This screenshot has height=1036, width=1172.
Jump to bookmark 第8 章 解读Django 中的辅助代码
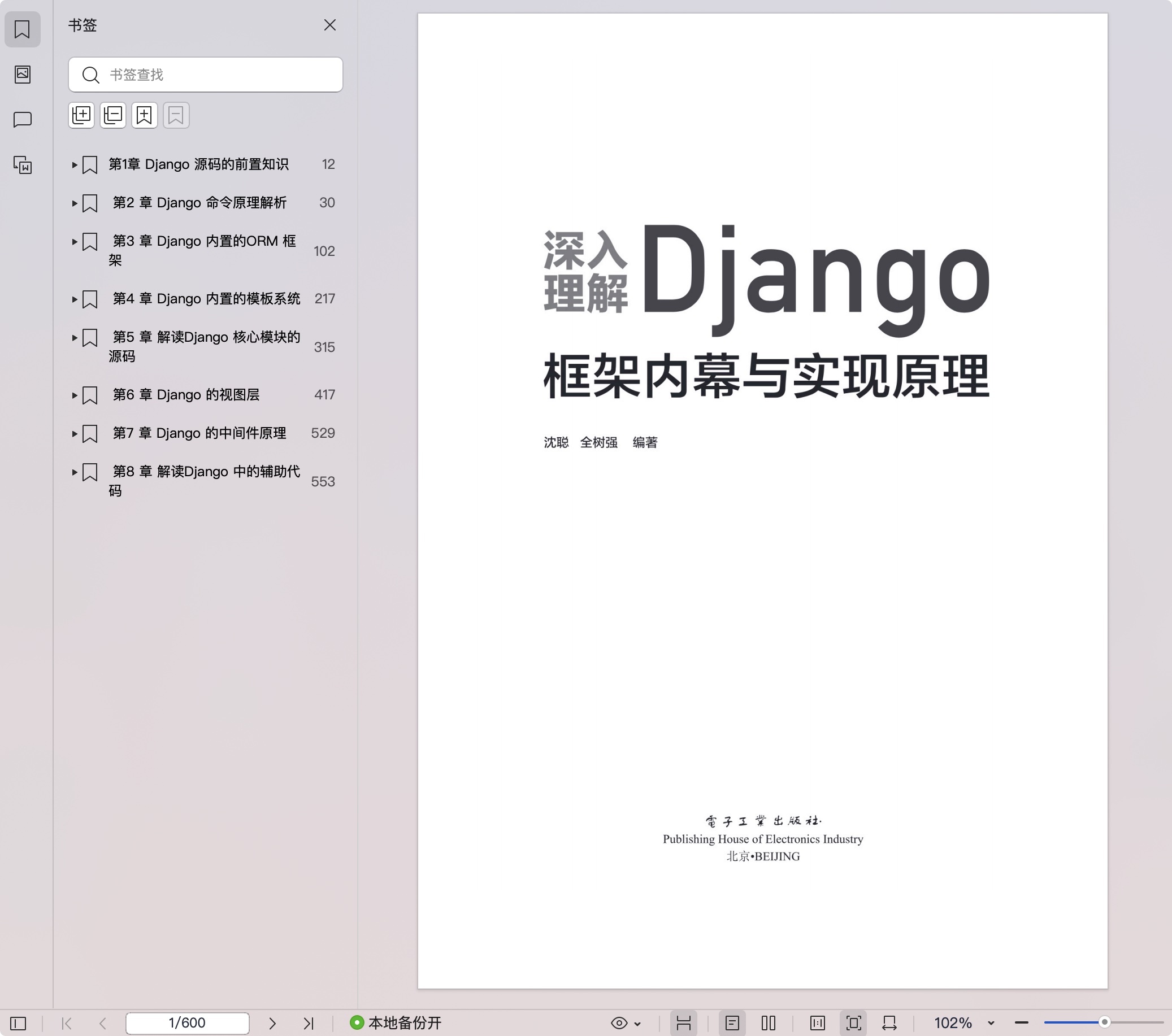tap(204, 481)
